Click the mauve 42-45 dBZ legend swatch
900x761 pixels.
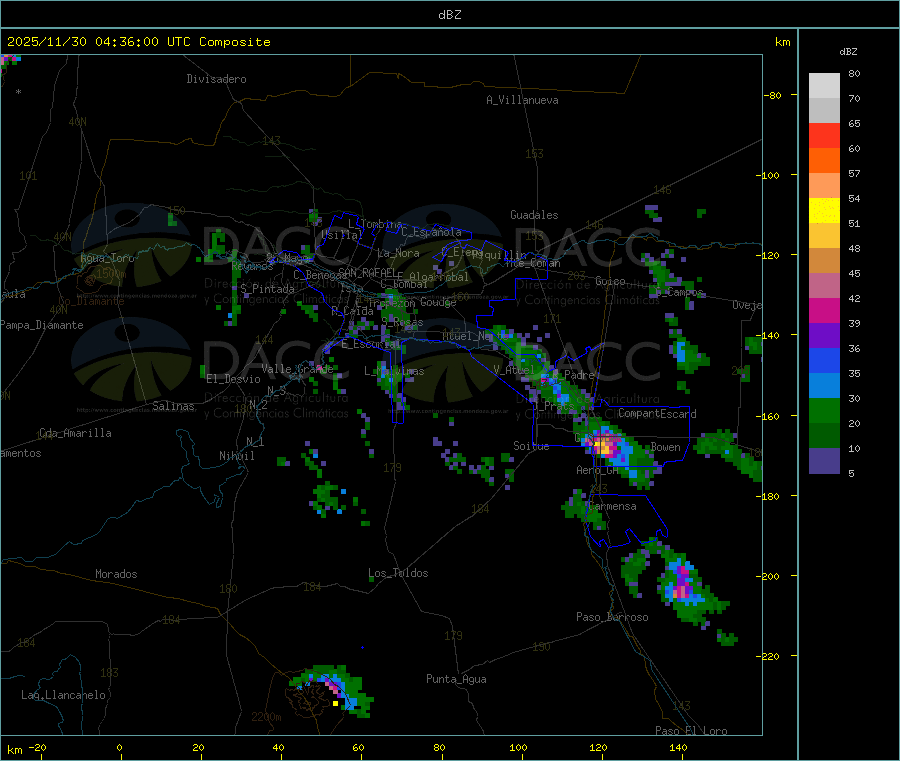(824, 285)
